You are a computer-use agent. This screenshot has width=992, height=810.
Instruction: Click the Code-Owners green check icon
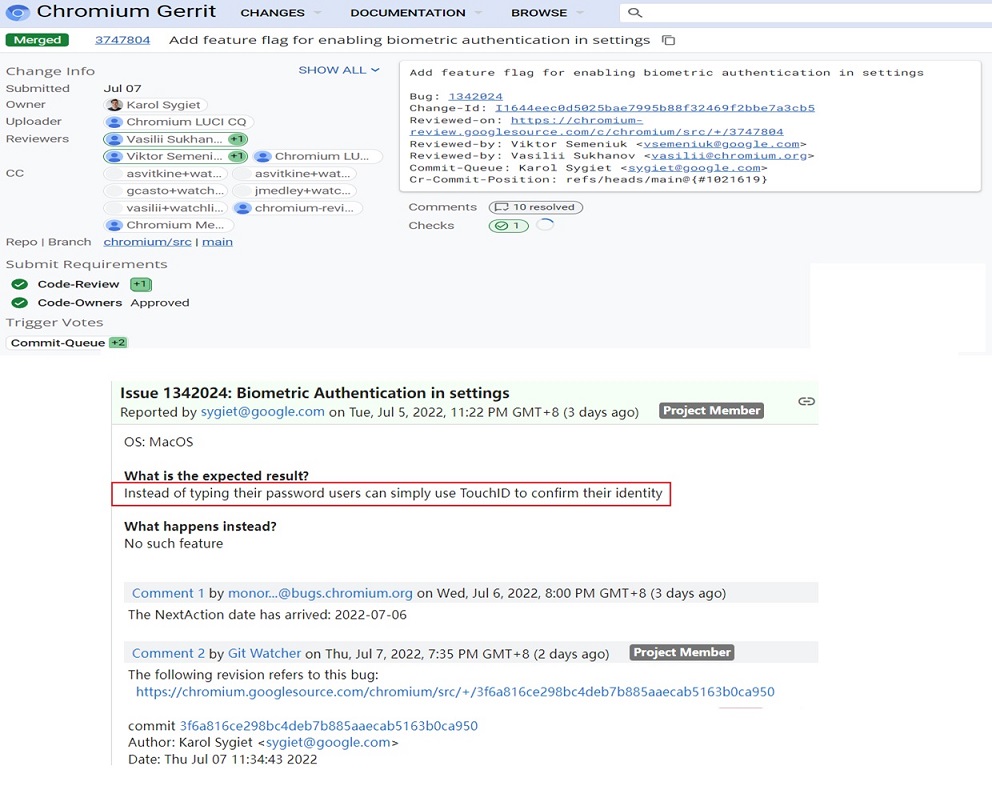coord(20,302)
